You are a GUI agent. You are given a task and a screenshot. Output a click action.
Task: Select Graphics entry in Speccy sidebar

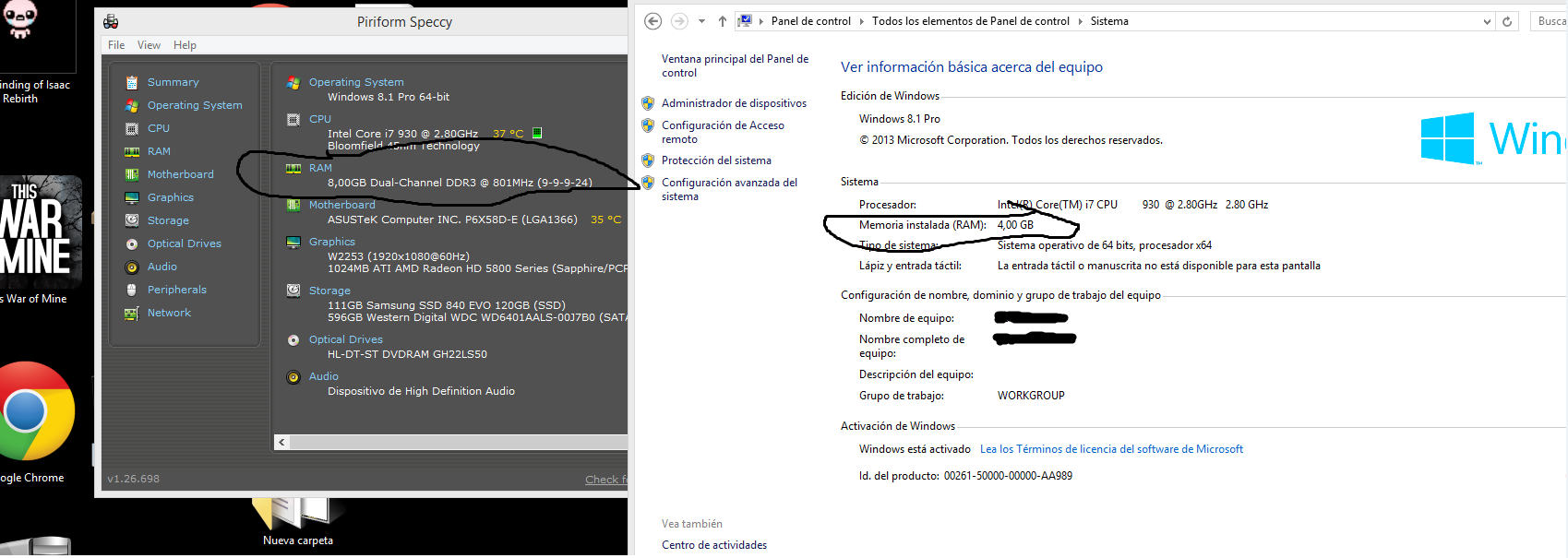(x=171, y=197)
